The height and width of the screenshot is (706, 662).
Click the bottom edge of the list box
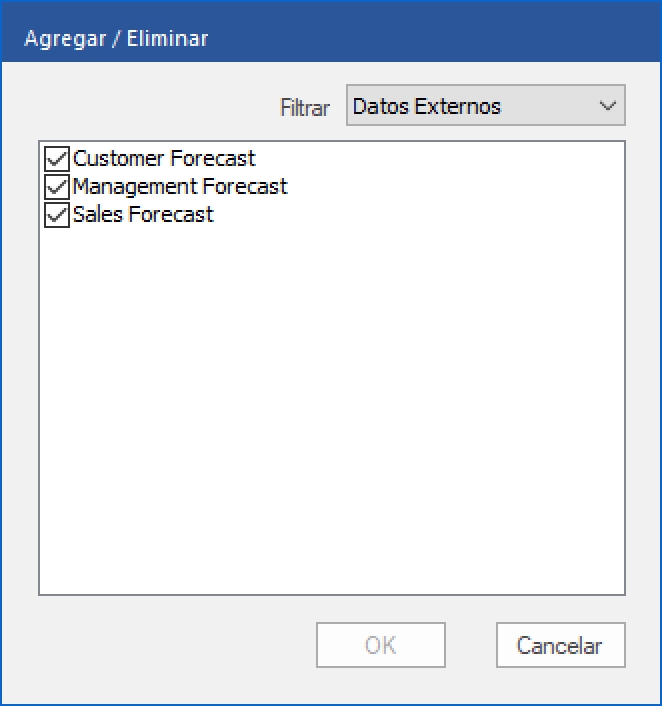(x=330, y=595)
